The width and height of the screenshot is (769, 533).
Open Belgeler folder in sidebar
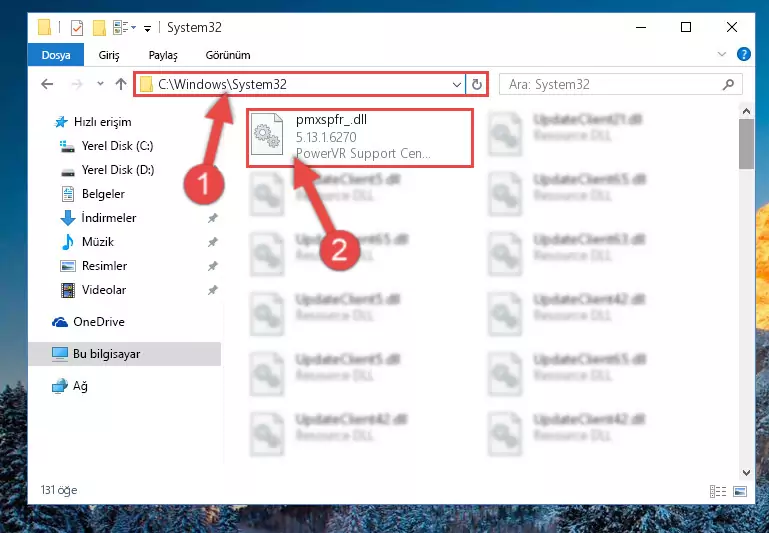[x=103, y=194]
